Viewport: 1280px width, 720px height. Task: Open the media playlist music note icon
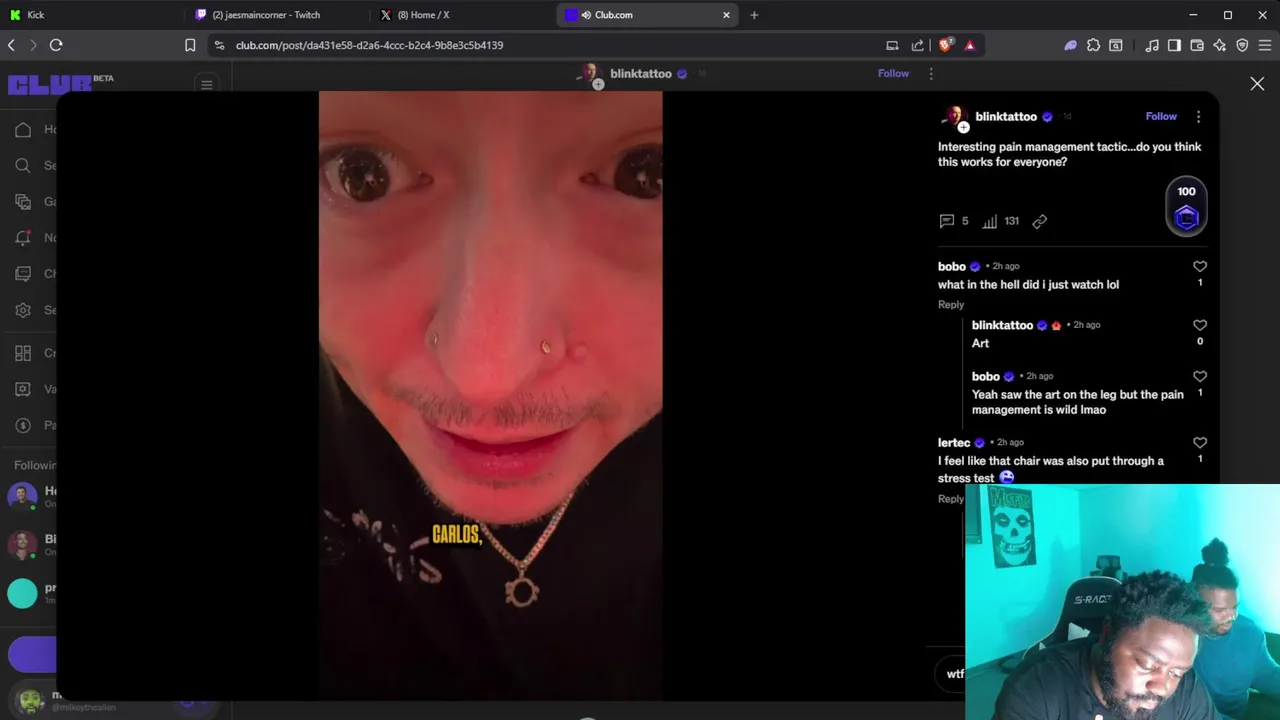click(1152, 45)
